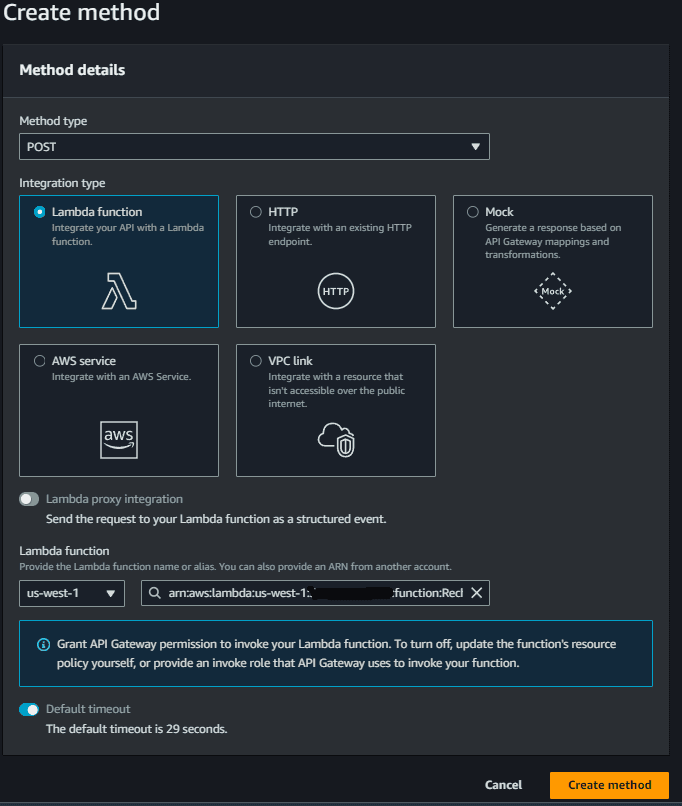Image resolution: width=682 pixels, height=806 pixels.
Task: Select the Mock integration radio button
Action: tap(473, 212)
